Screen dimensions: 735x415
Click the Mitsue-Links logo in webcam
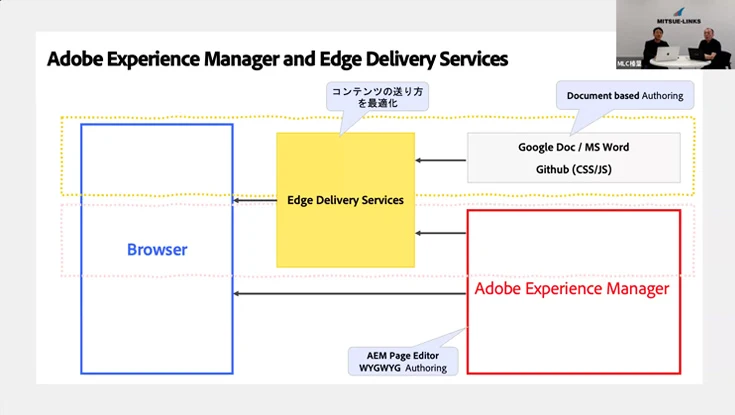(678, 16)
